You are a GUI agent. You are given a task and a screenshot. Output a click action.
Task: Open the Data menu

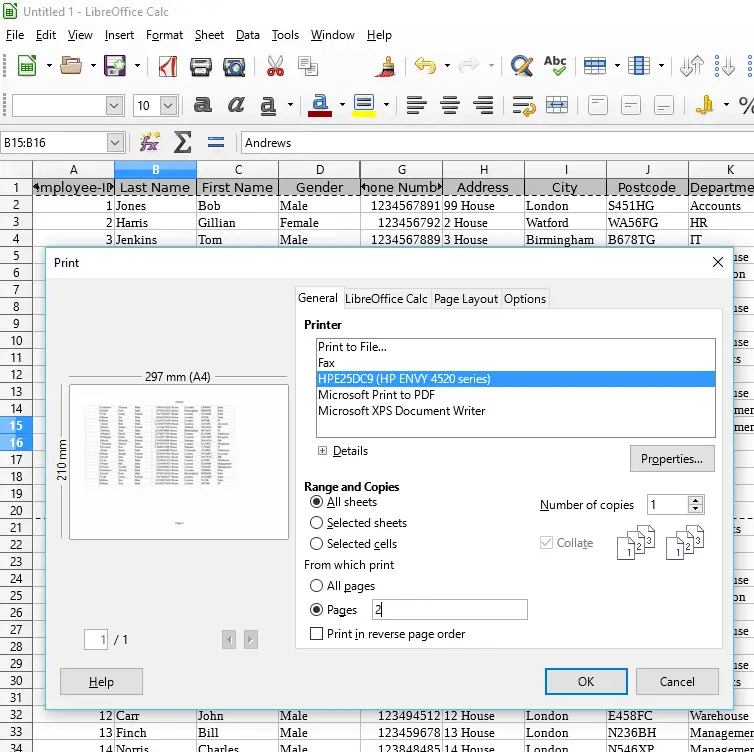click(248, 35)
